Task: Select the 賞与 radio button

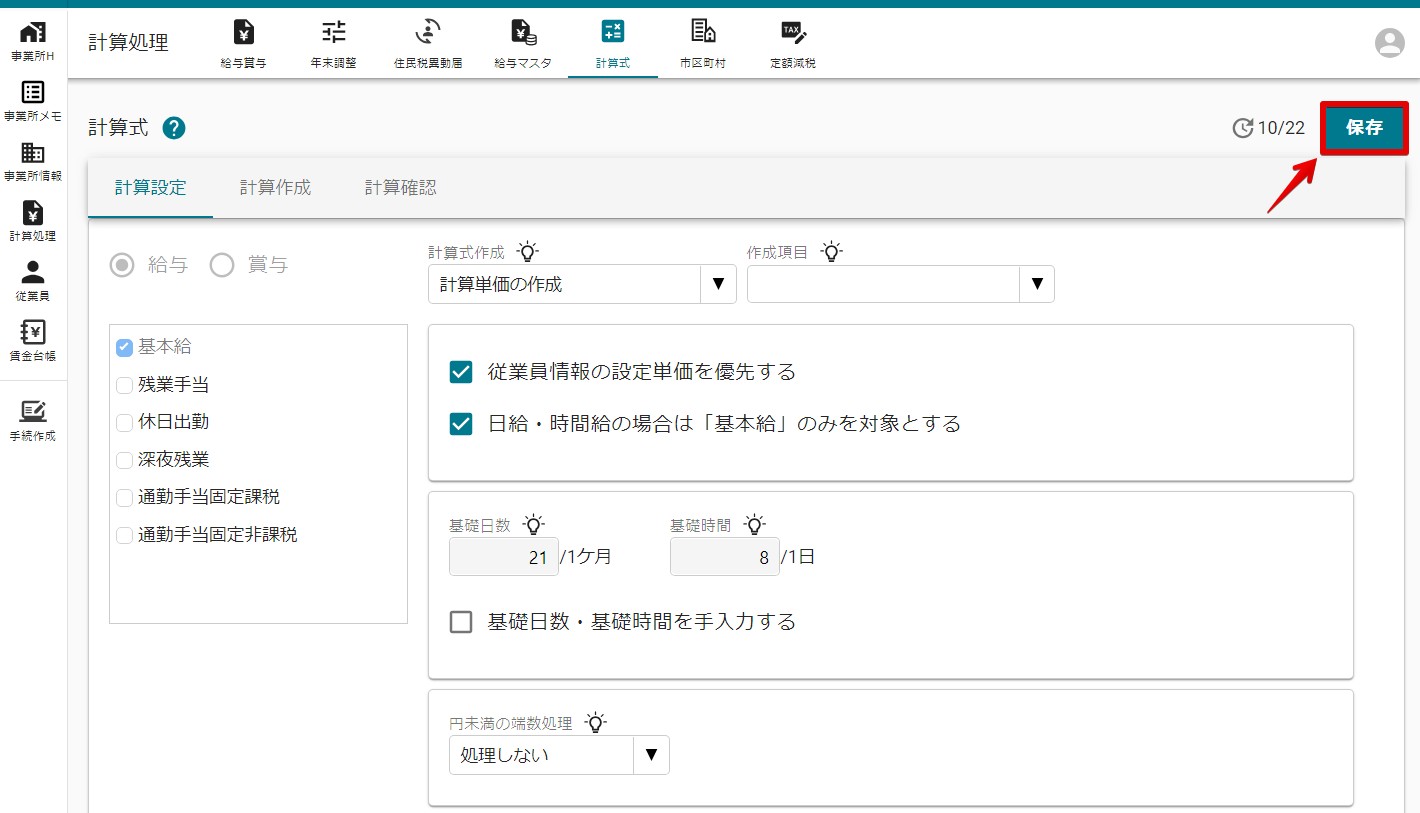Action: (222, 265)
